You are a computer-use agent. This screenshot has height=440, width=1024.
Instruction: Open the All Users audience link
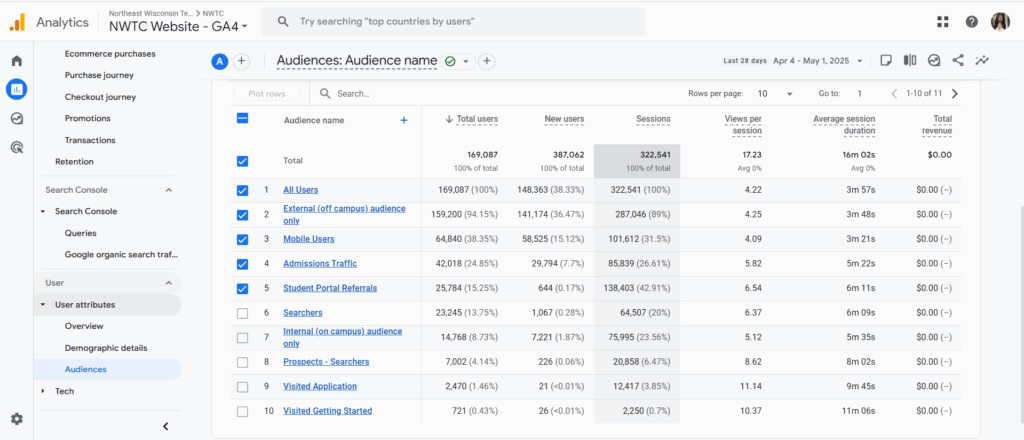coord(300,190)
